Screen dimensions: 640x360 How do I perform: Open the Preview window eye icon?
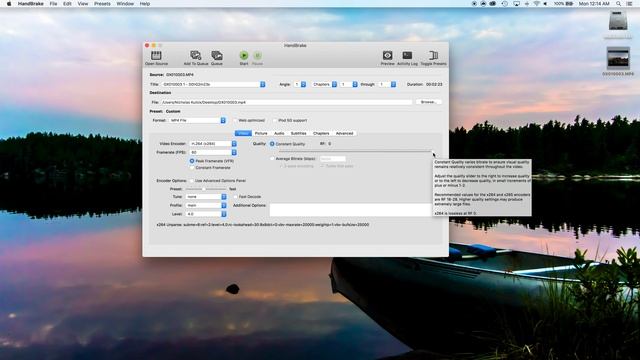pyautogui.click(x=387, y=55)
